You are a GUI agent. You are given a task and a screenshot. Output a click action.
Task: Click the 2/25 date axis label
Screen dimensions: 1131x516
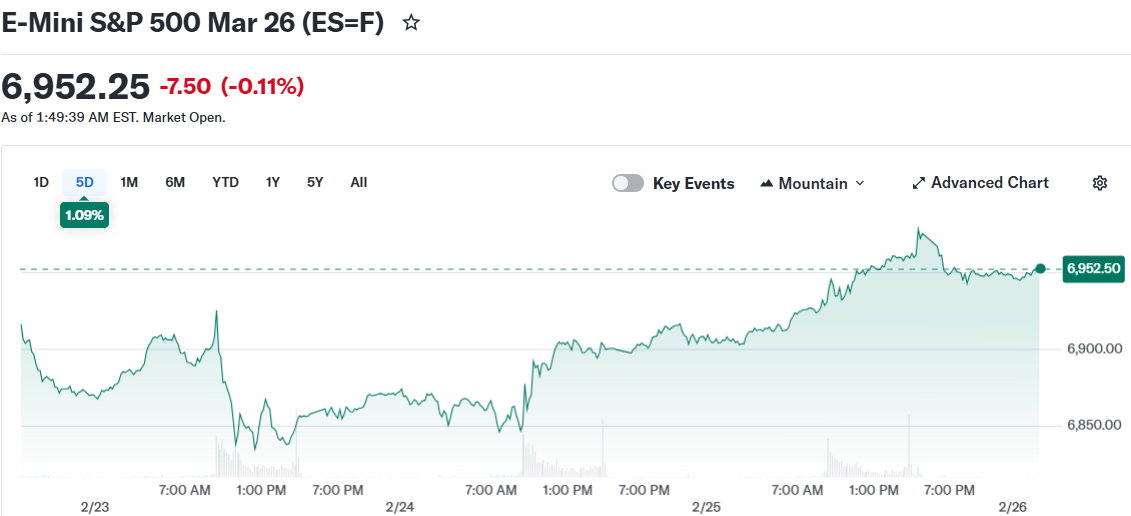(707, 507)
